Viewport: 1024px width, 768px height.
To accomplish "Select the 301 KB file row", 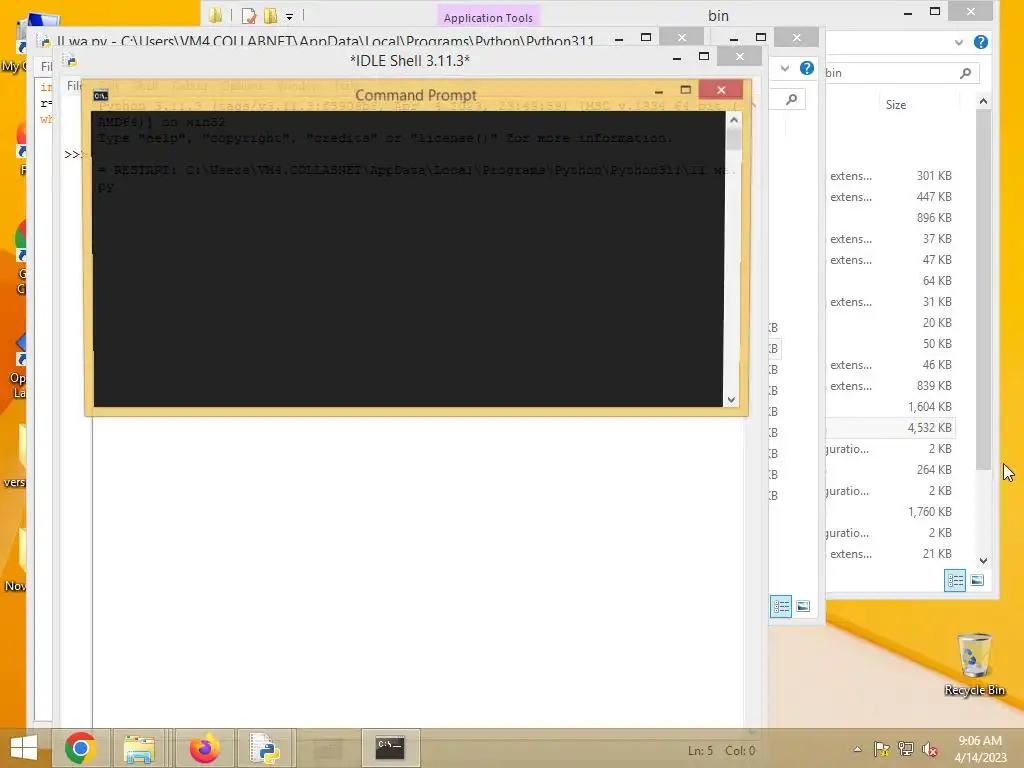I will (889, 176).
